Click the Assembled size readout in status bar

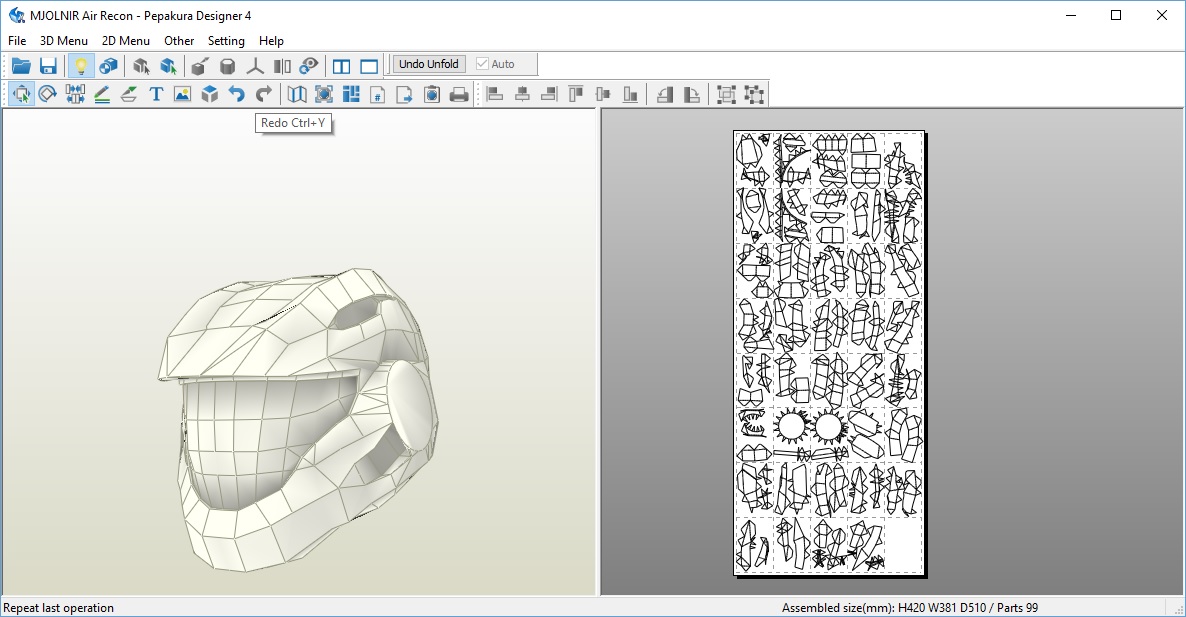910,608
